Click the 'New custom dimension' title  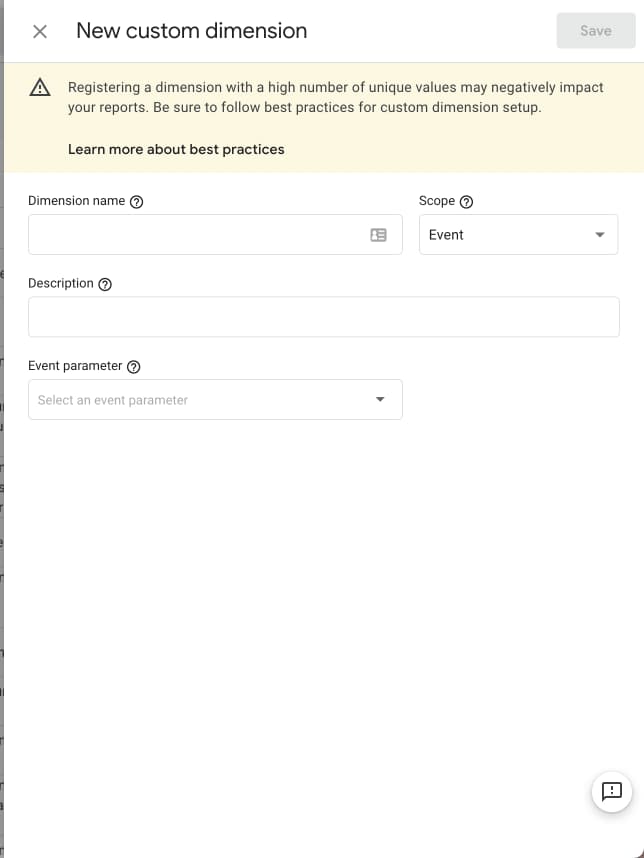pyautogui.click(x=191, y=31)
